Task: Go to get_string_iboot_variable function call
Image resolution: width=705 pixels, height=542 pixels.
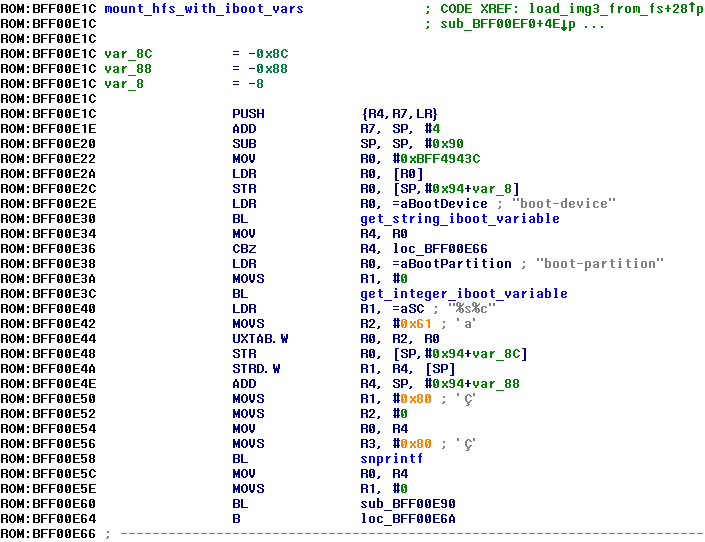Action: click(459, 219)
